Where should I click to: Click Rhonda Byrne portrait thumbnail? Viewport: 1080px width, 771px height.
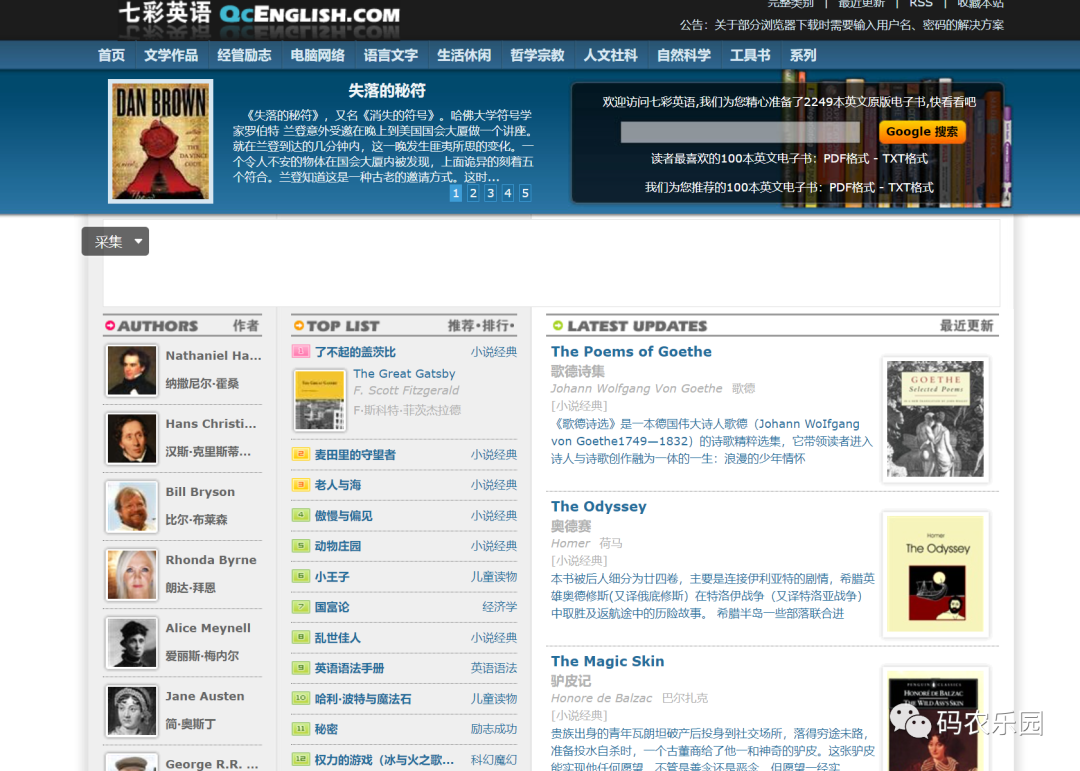click(x=132, y=575)
